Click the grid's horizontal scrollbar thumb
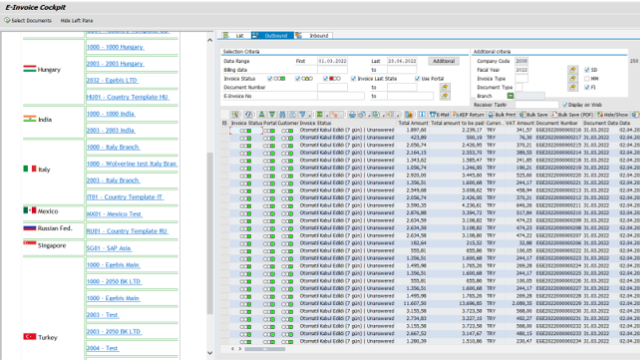This screenshot has width=640, height=360. click(x=264, y=349)
